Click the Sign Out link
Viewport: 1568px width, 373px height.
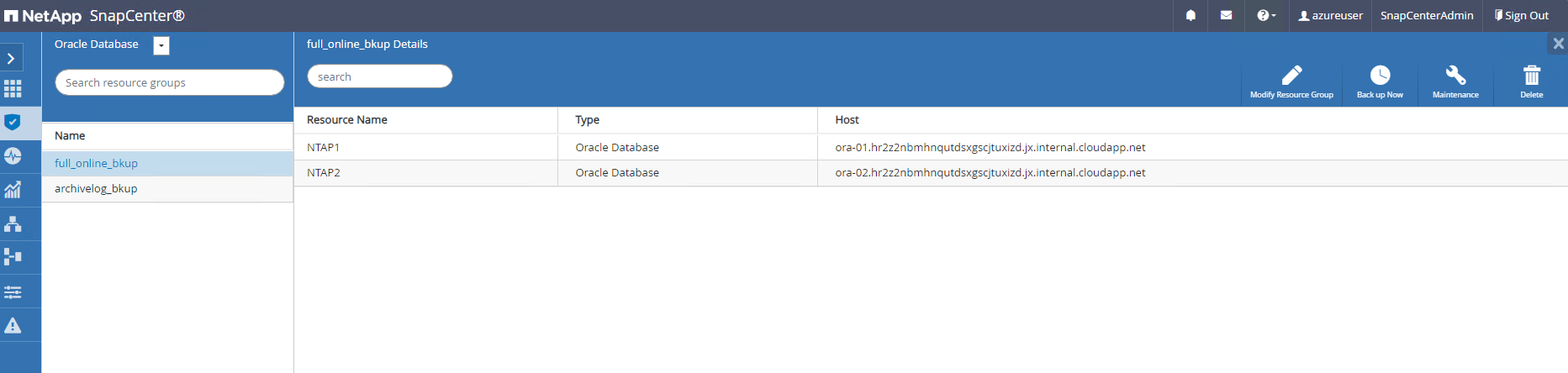click(x=1522, y=16)
